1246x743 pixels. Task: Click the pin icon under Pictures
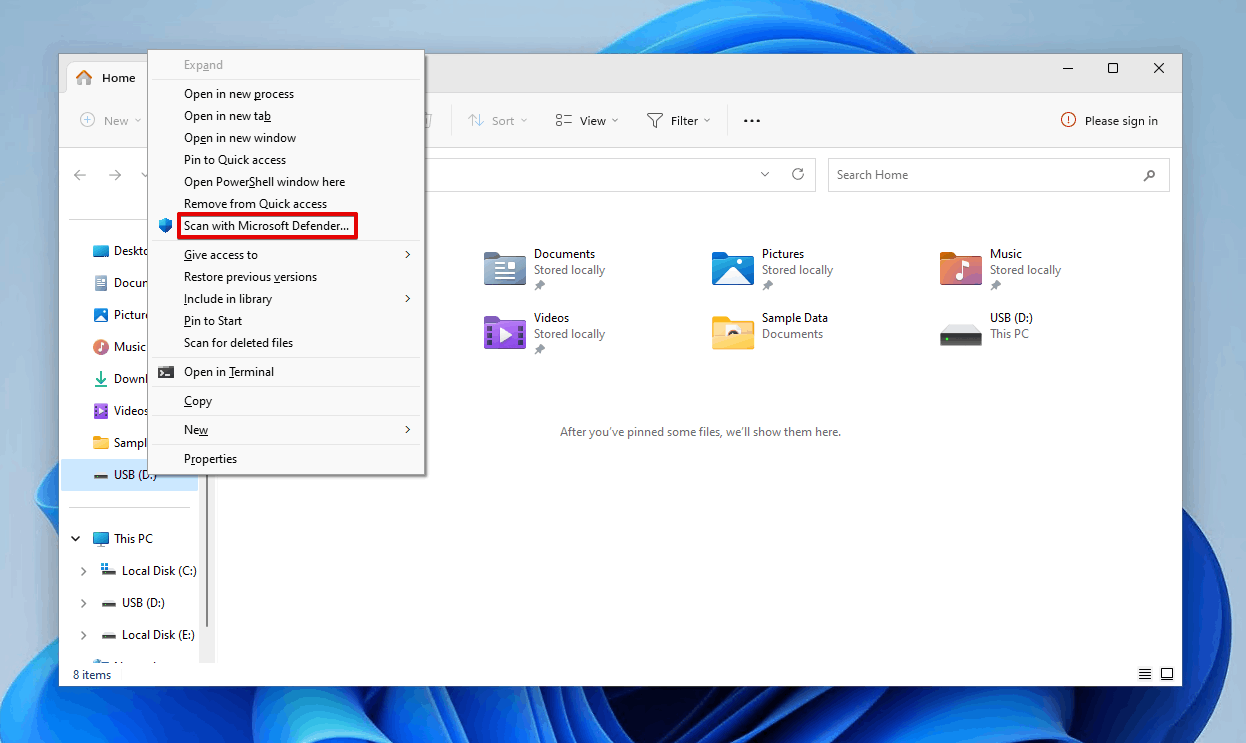point(768,286)
